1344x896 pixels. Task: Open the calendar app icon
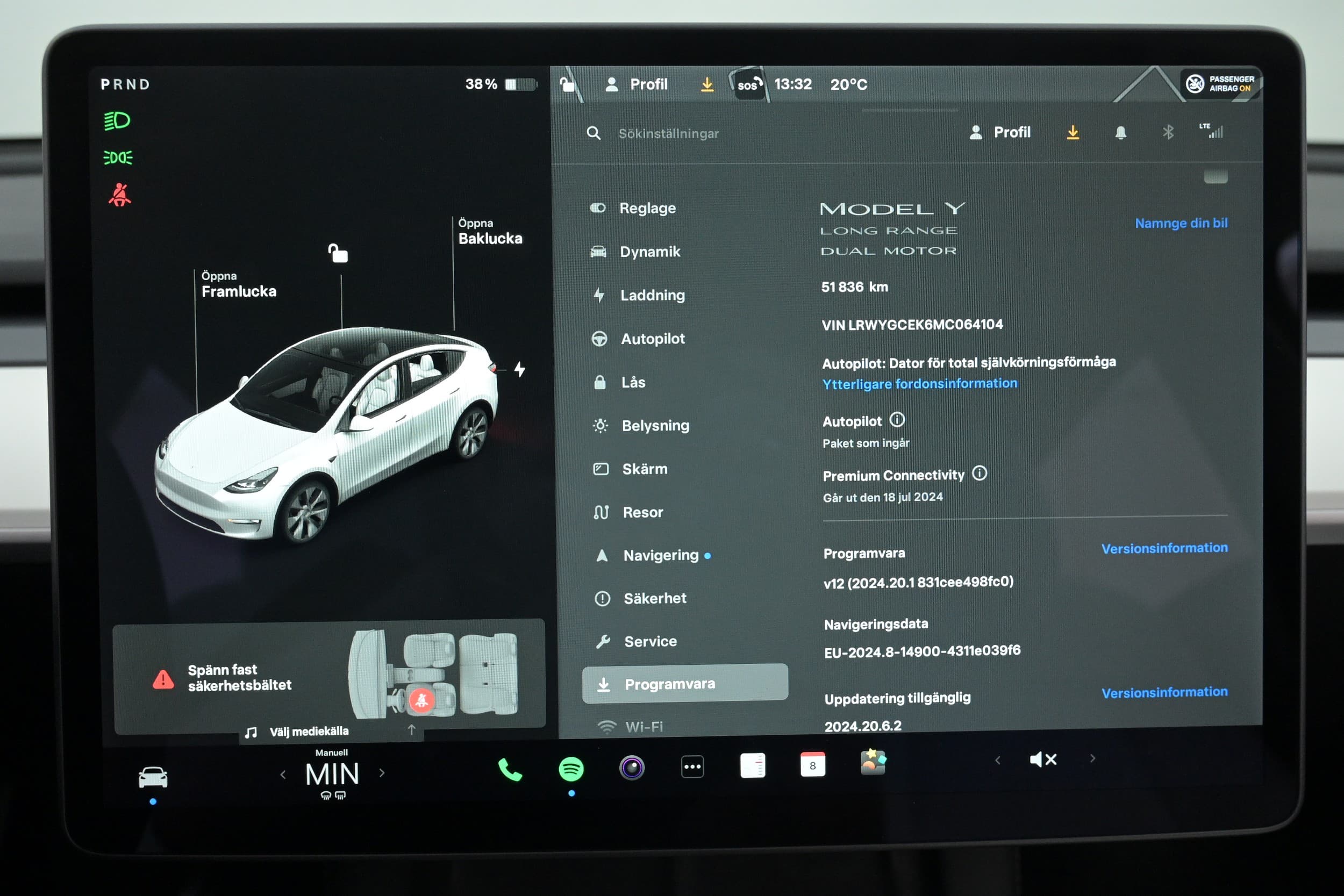(812, 764)
